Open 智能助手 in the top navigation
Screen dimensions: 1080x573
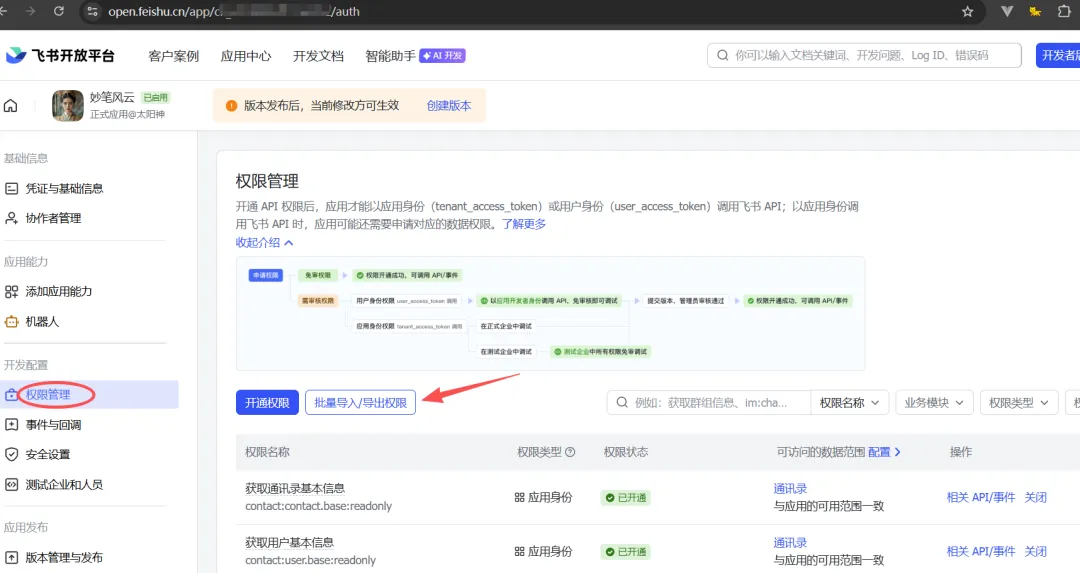click(391, 56)
